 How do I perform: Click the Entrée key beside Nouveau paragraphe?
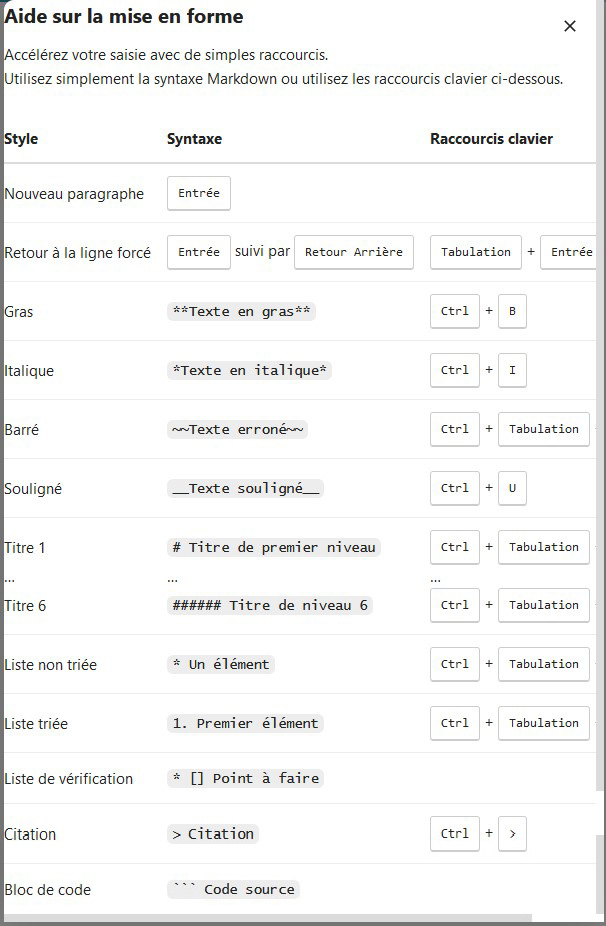click(199, 194)
